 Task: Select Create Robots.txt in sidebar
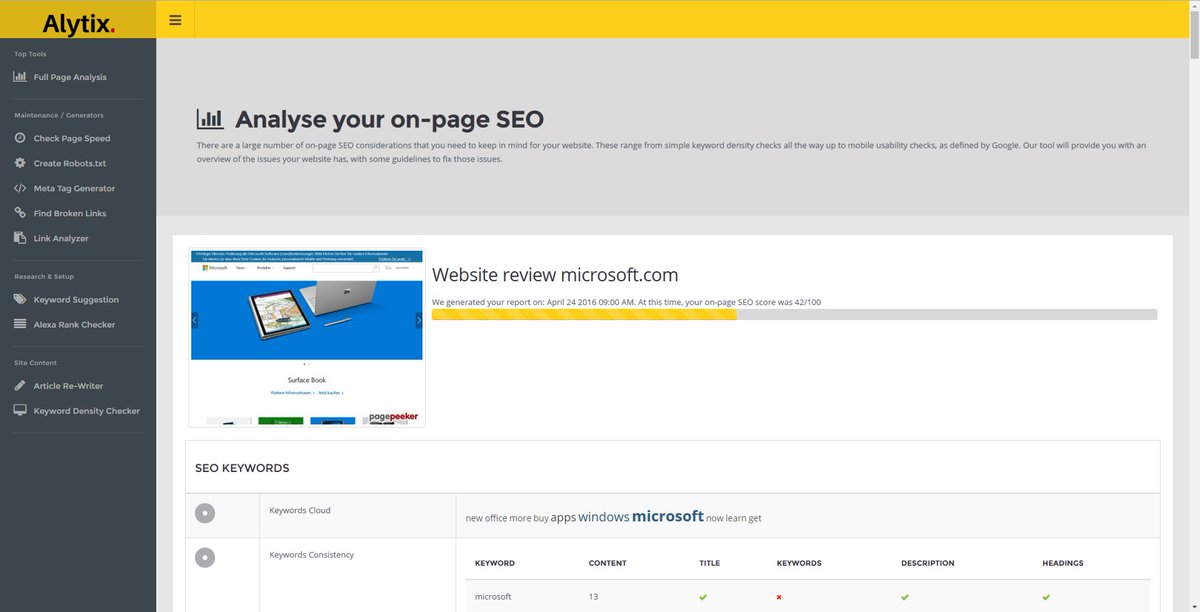click(70, 163)
